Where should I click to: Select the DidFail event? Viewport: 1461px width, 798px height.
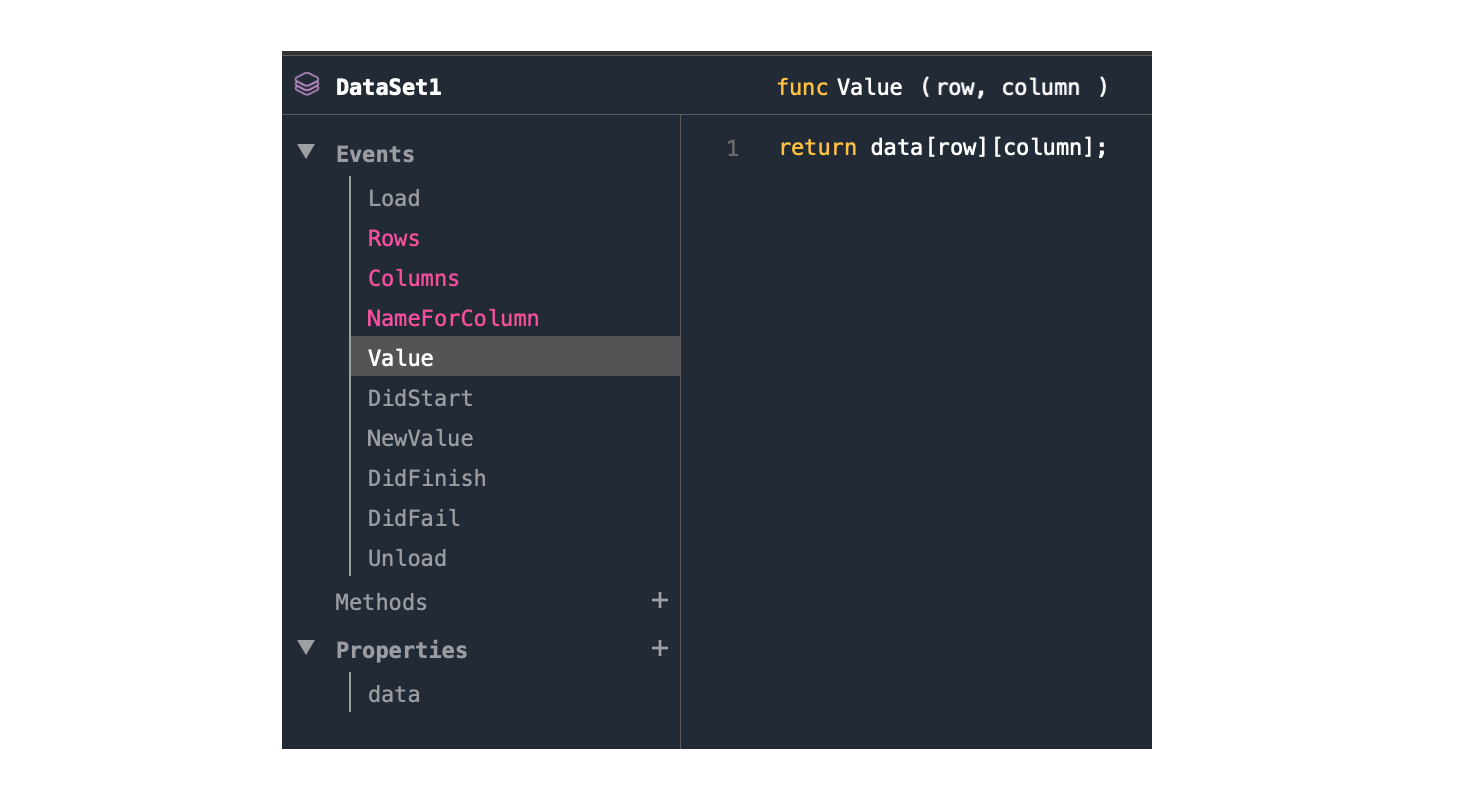(x=414, y=518)
